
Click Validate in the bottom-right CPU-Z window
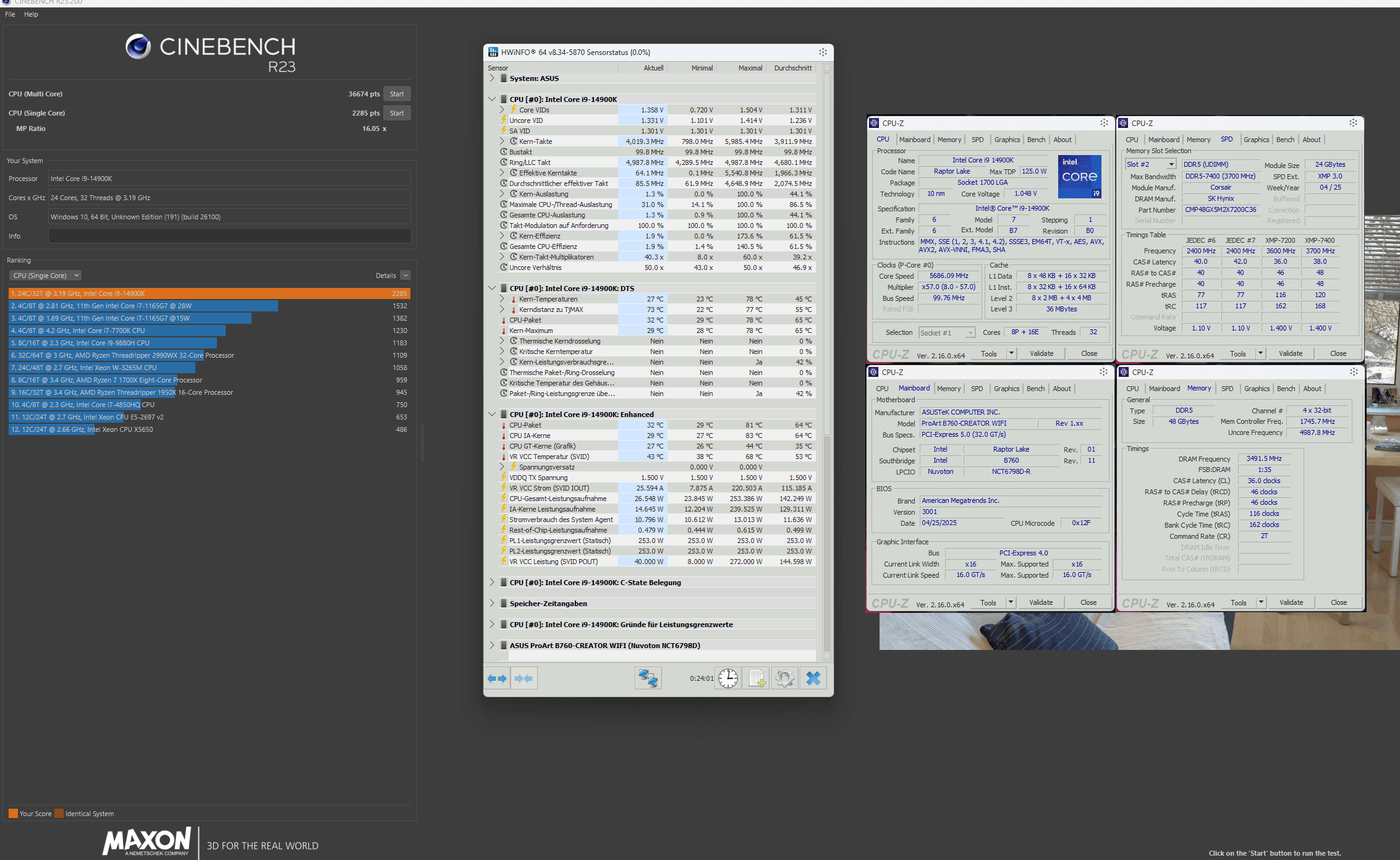1291,602
